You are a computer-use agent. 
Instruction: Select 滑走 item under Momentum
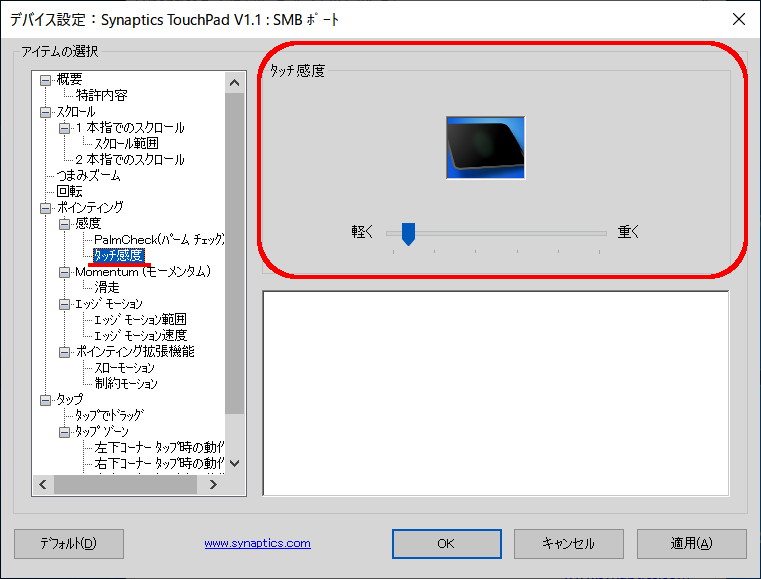tap(107, 287)
